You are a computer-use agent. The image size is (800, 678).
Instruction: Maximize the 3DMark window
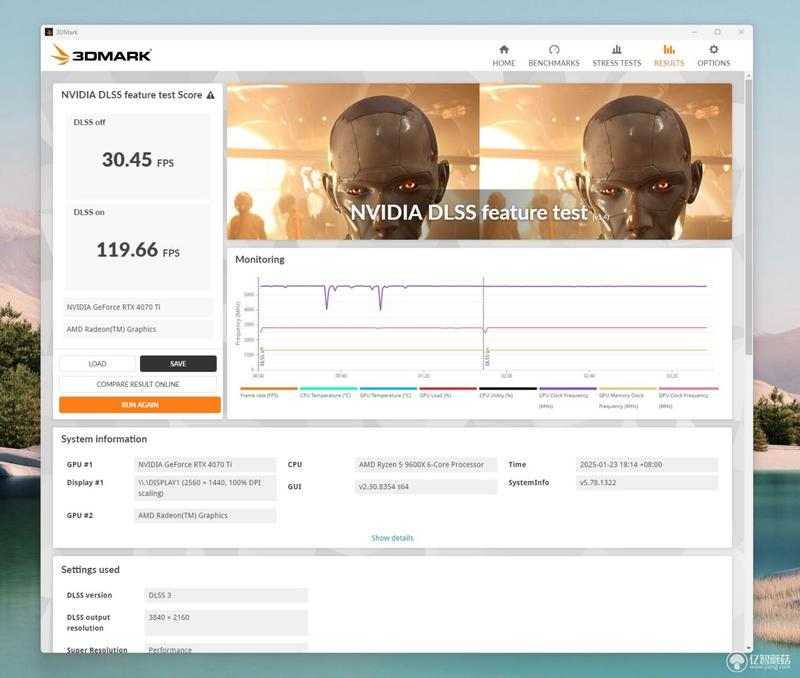point(717,32)
